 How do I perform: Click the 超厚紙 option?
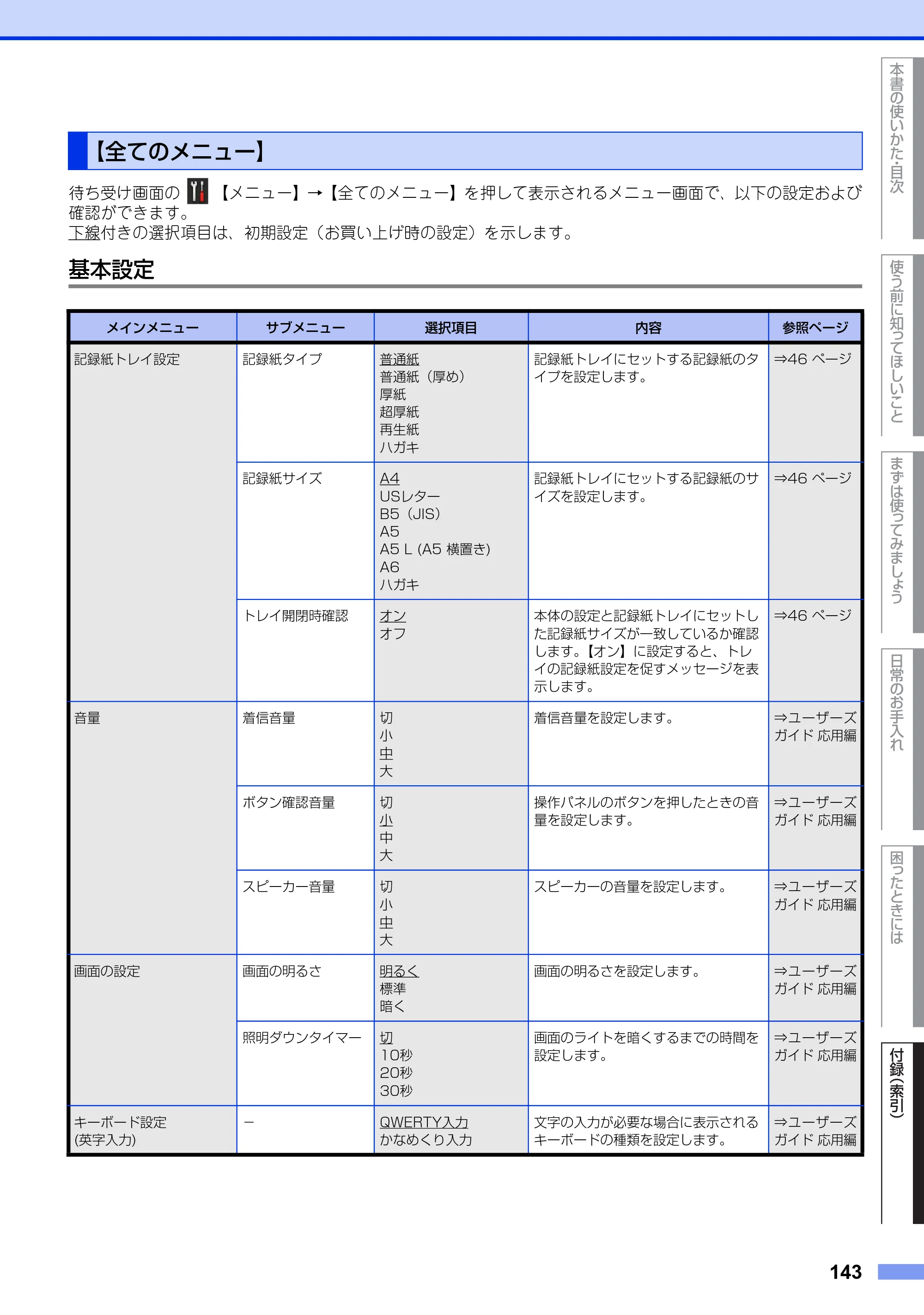400,412
